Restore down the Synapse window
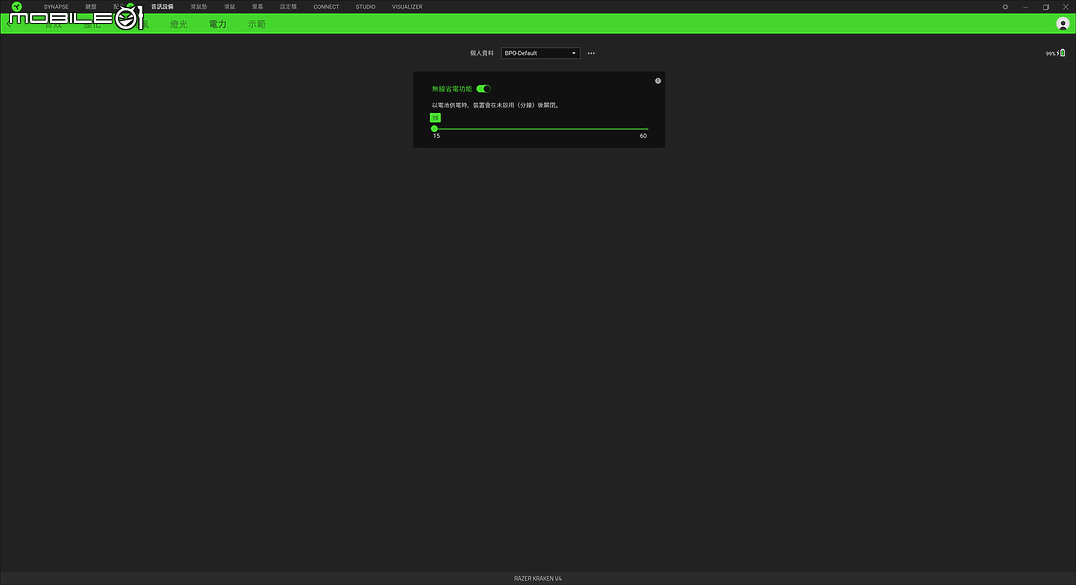 1046,7
